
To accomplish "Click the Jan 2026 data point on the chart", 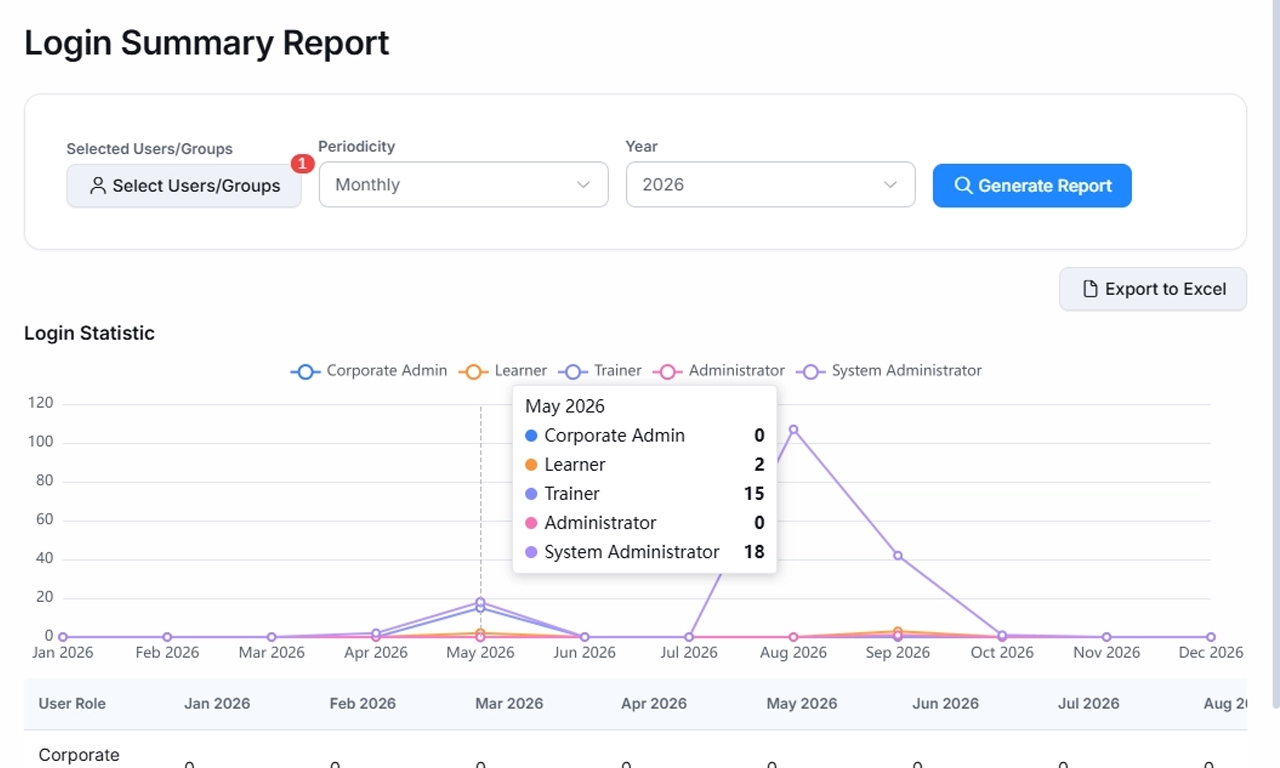I will tap(63, 637).
